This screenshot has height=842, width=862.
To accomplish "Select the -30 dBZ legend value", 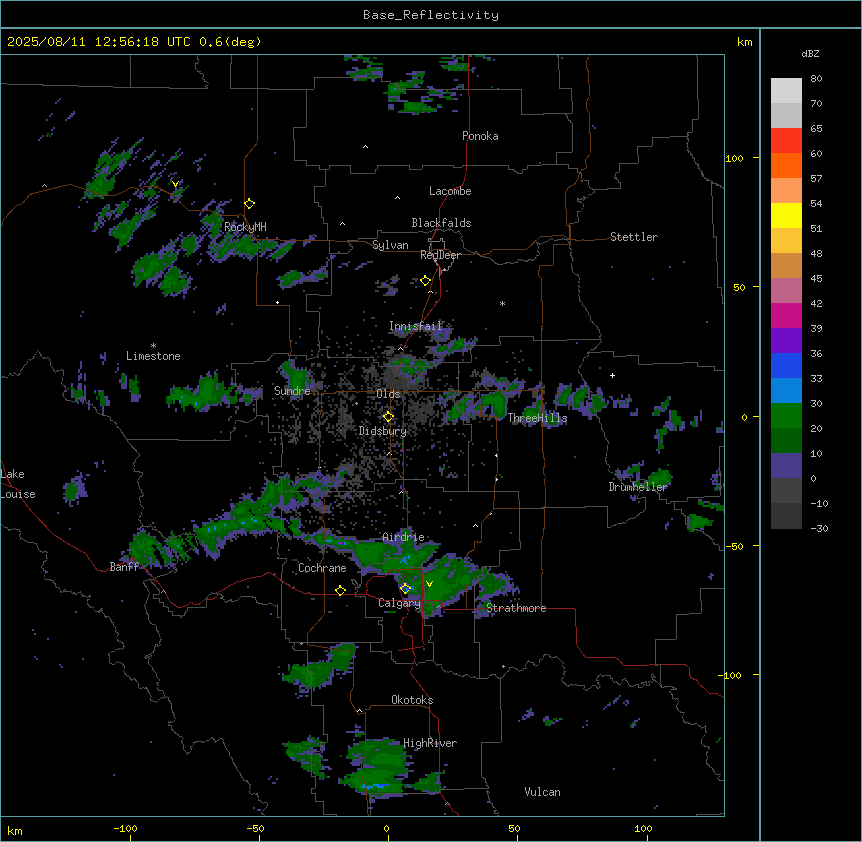I will [x=819, y=529].
